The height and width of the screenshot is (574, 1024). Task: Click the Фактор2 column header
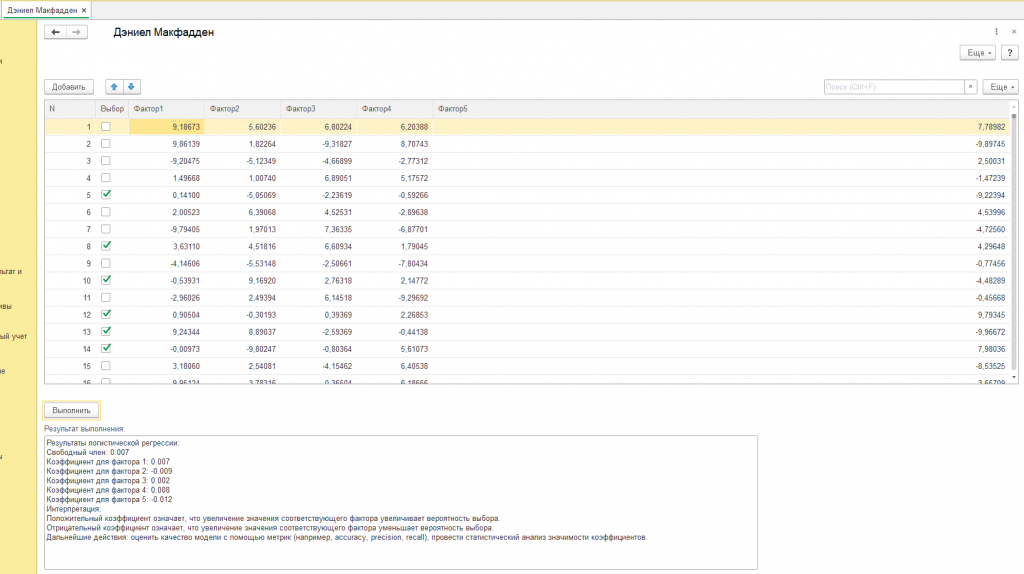coord(242,109)
